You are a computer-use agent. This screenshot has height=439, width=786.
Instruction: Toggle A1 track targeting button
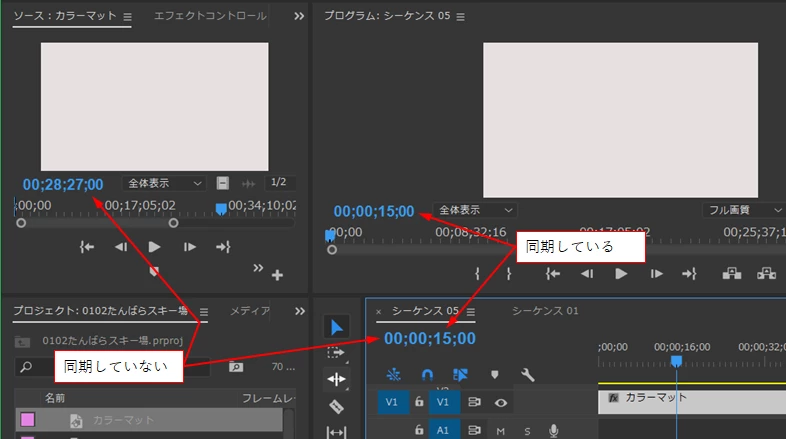coord(444,430)
